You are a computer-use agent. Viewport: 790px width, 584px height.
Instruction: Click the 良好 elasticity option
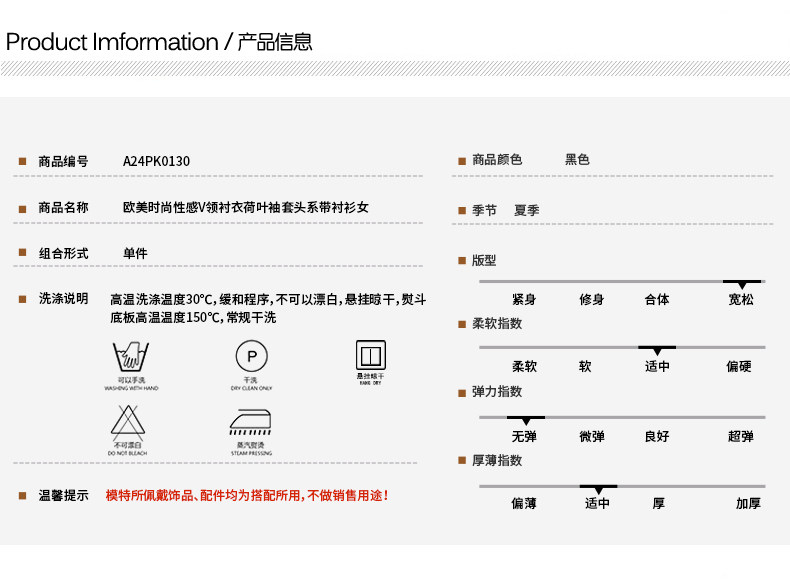click(657, 436)
